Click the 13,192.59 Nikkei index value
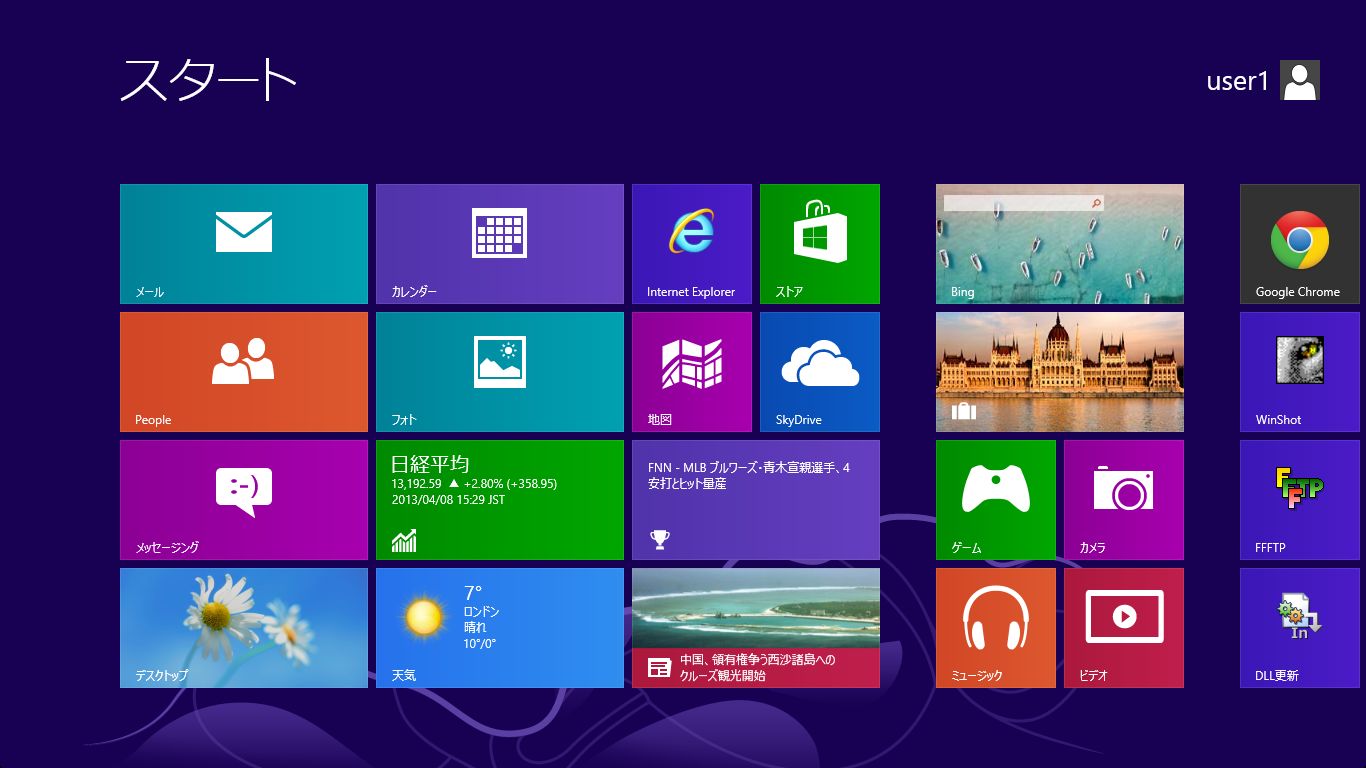This screenshot has height=768, width=1366. click(x=416, y=484)
